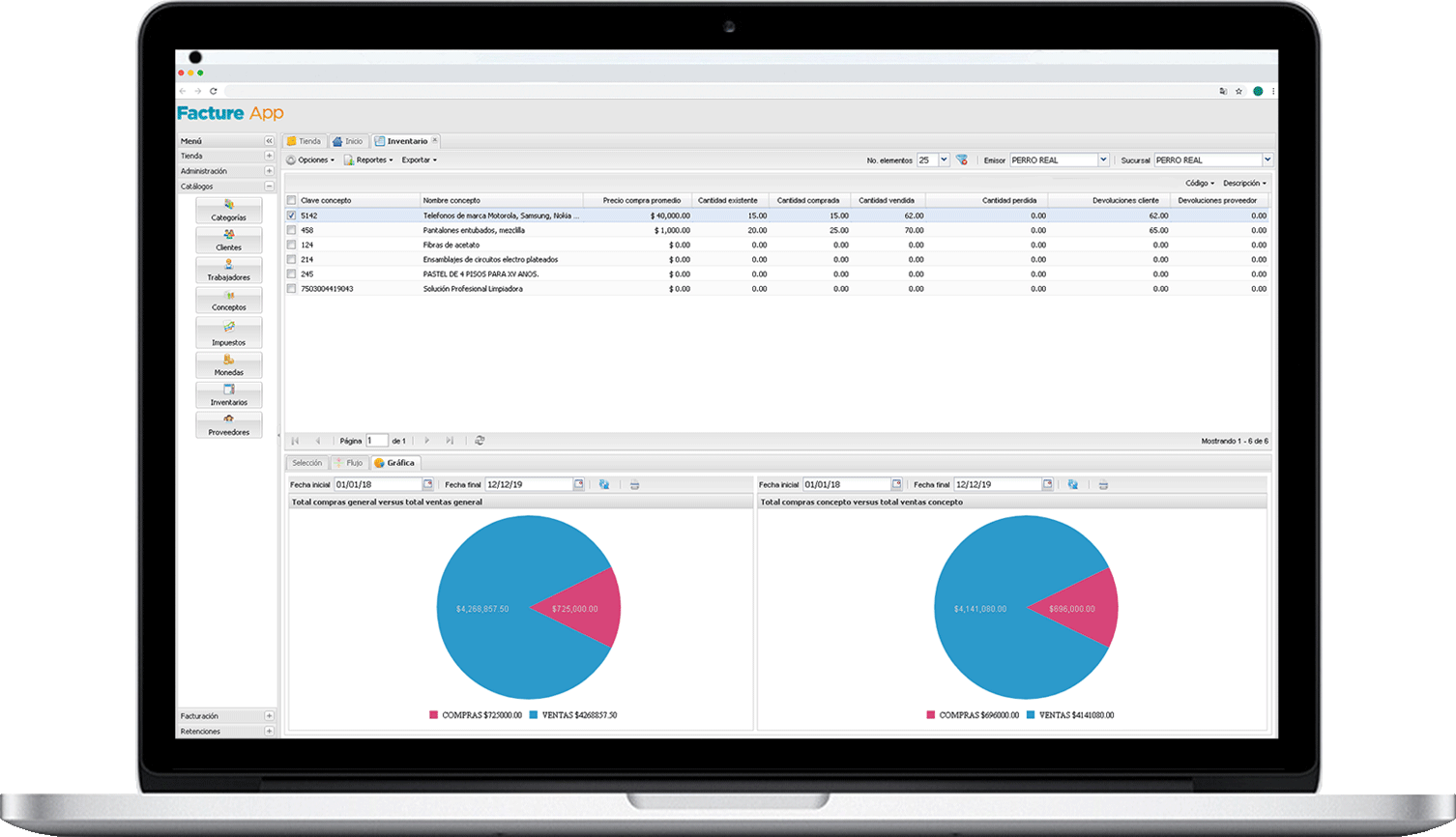Check the row for Pantalones entubados
This screenshot has height=837, width=1456.
(292, 230)
